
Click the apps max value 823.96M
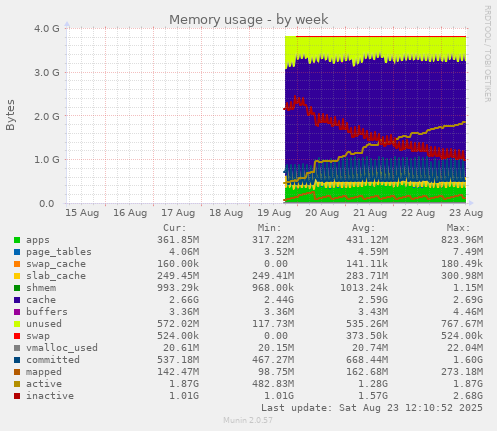[462, 240]
